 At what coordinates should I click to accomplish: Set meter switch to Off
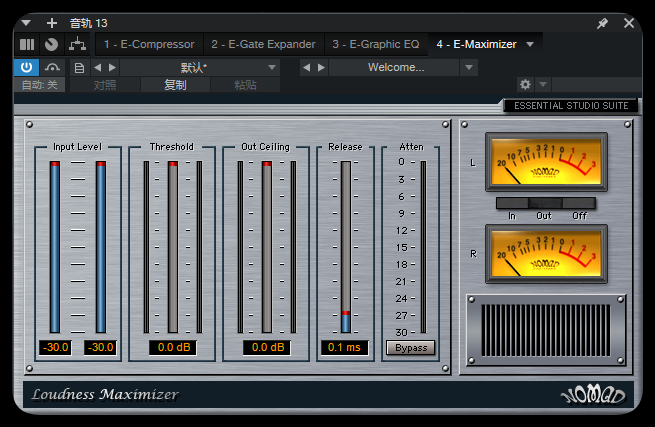tap(579, 203)
